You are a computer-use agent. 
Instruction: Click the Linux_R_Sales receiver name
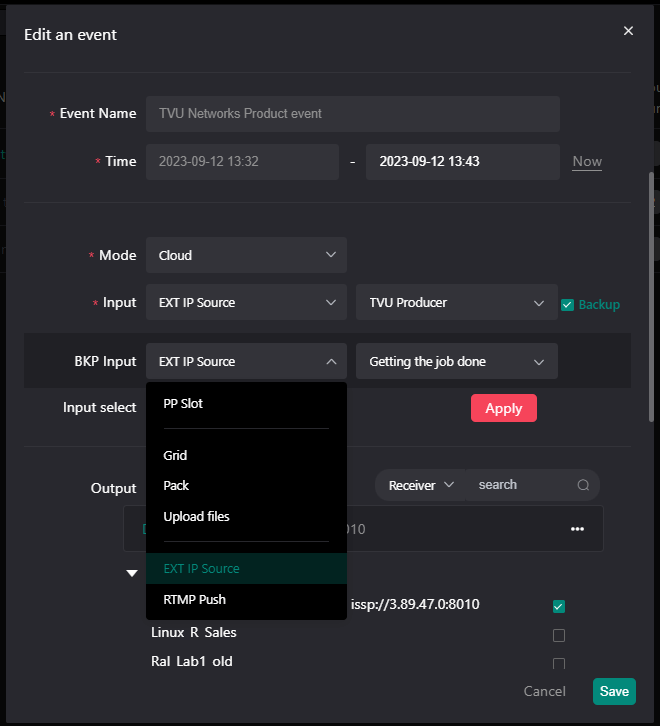[x=194, y=632]
